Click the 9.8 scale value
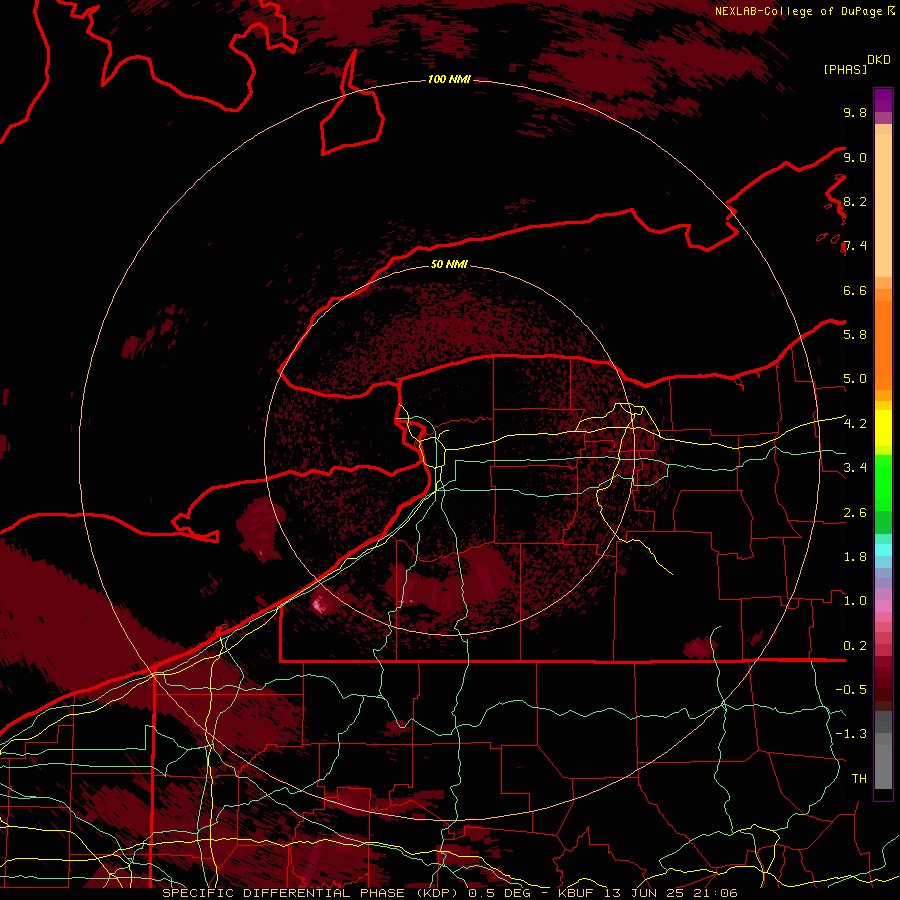 [x=855, y=112]
